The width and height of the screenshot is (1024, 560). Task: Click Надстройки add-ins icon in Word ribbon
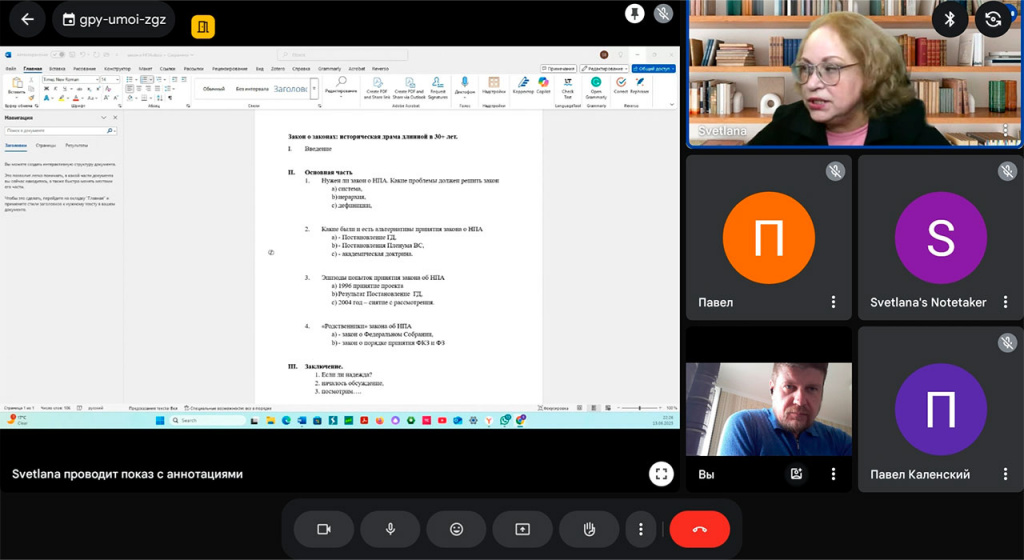tap(494, 86)
